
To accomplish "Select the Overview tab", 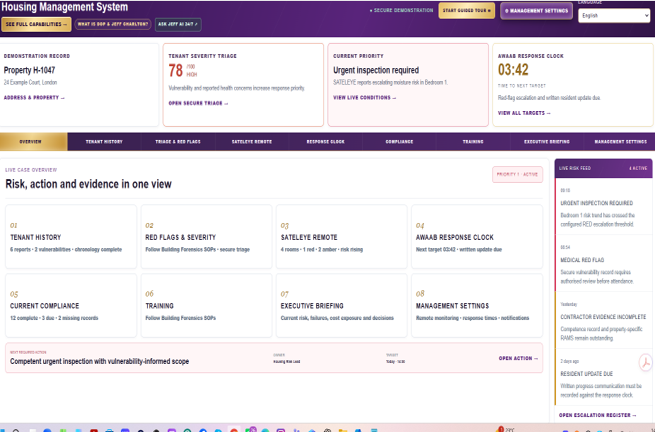I will pyautogui.click(x=33, y=142).
